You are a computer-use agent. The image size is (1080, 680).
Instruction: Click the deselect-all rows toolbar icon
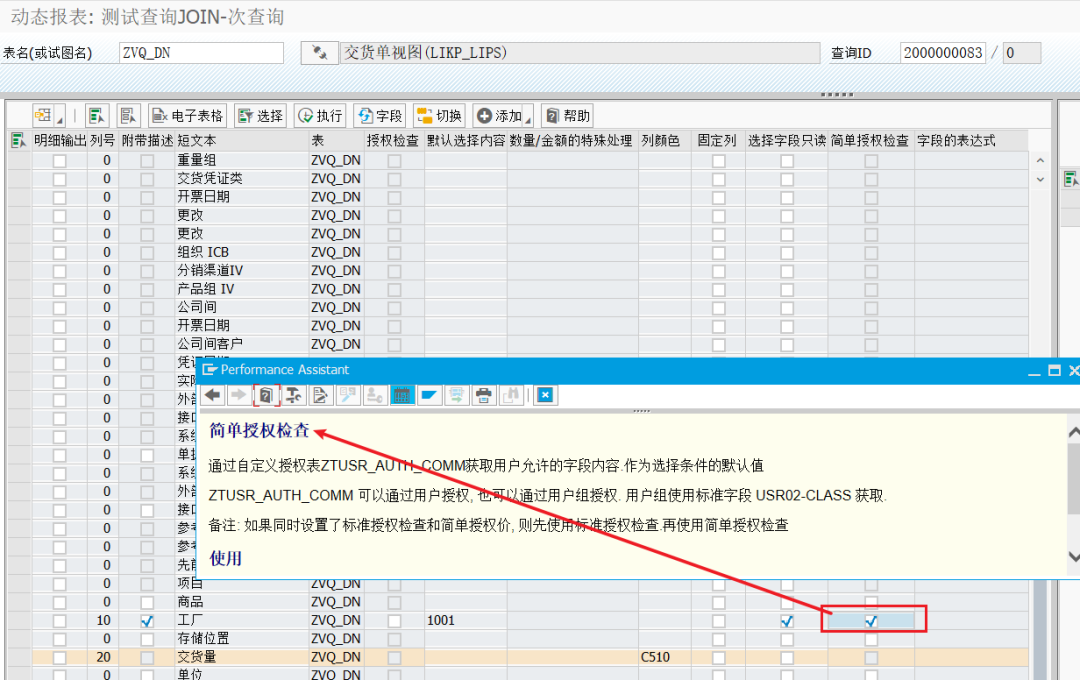128,116
